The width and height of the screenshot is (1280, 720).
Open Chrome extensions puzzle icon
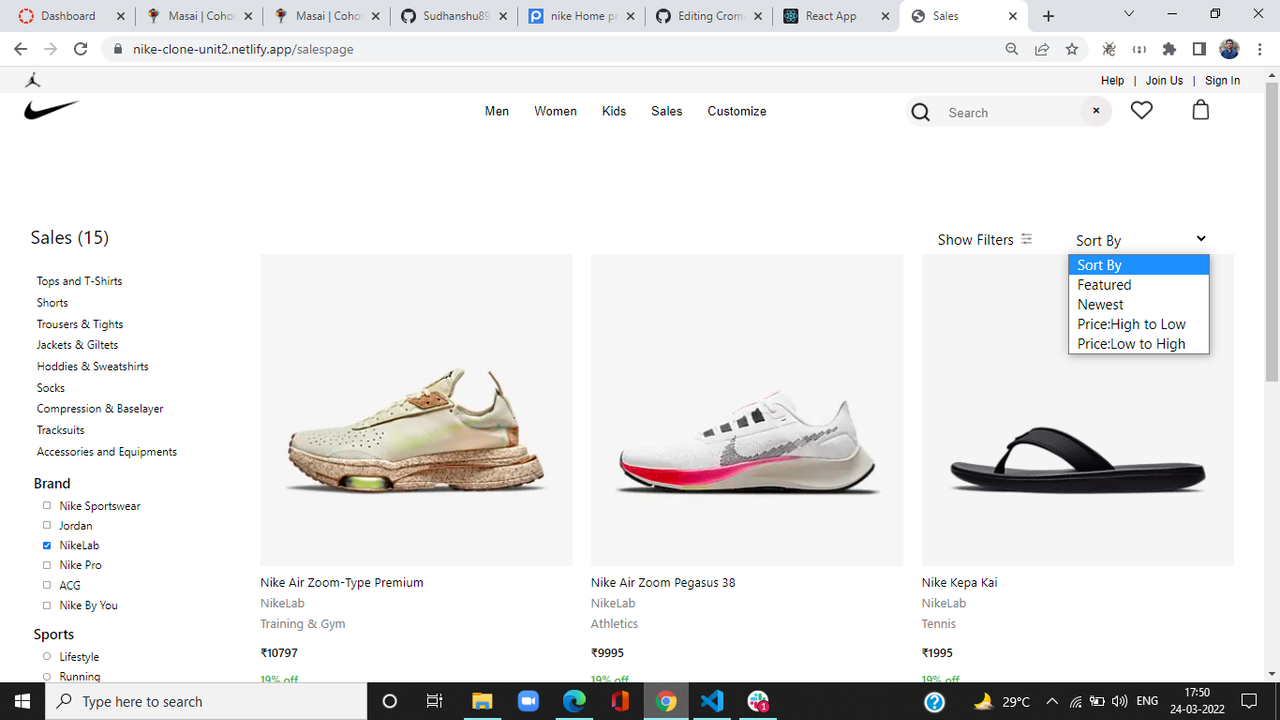coord(1169,49)
